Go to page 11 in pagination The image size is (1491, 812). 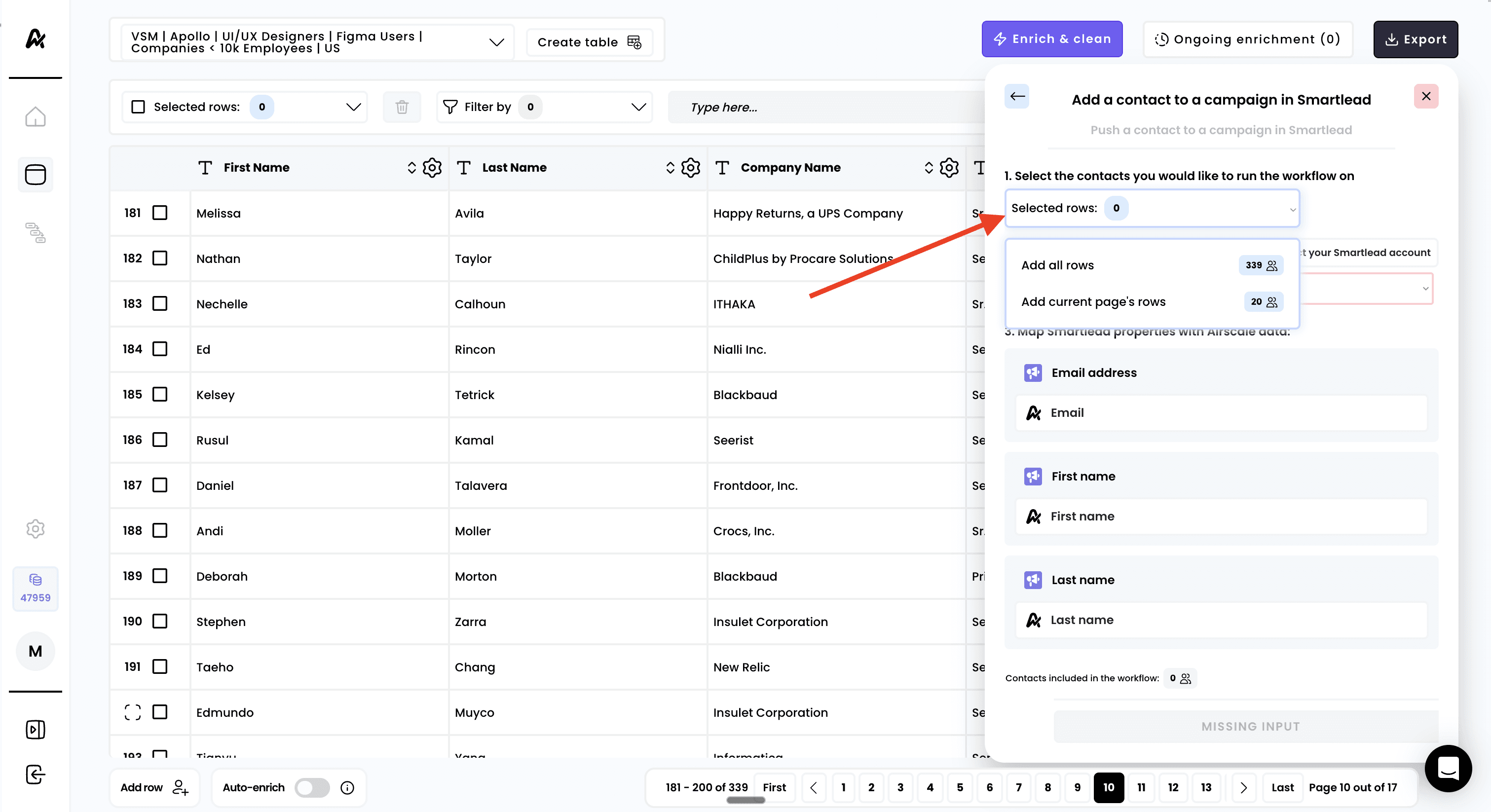pos(1141,787)
